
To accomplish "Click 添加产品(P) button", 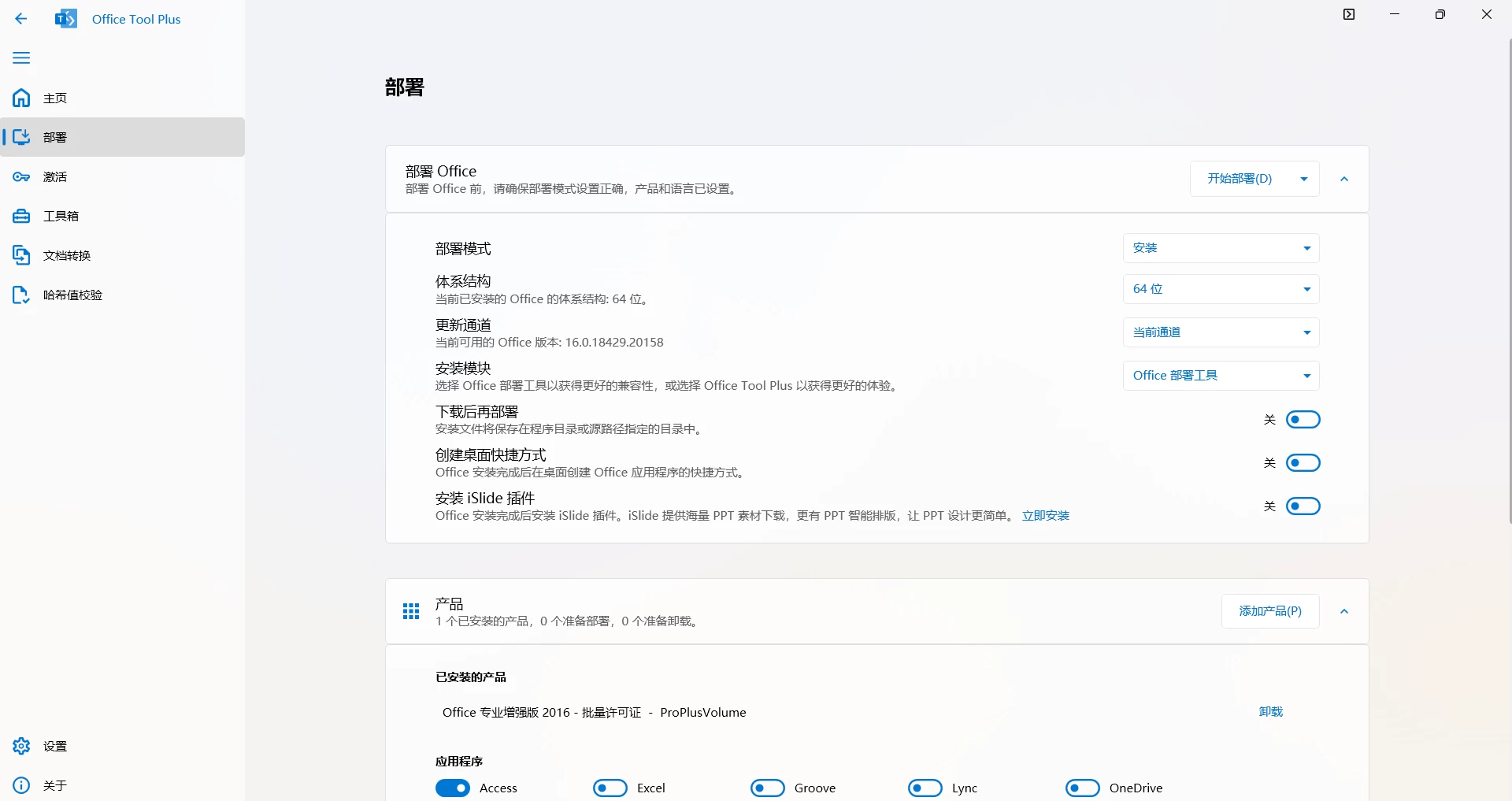I will [1270, 611].
